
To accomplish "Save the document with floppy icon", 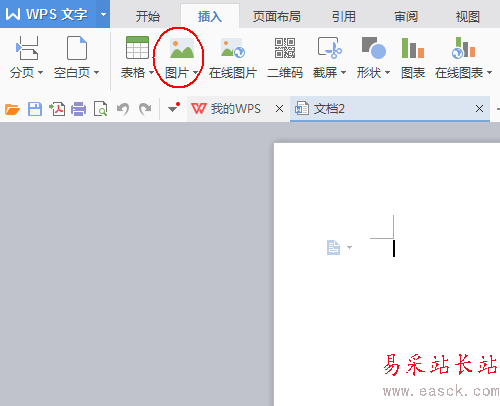I will (35, 109).
